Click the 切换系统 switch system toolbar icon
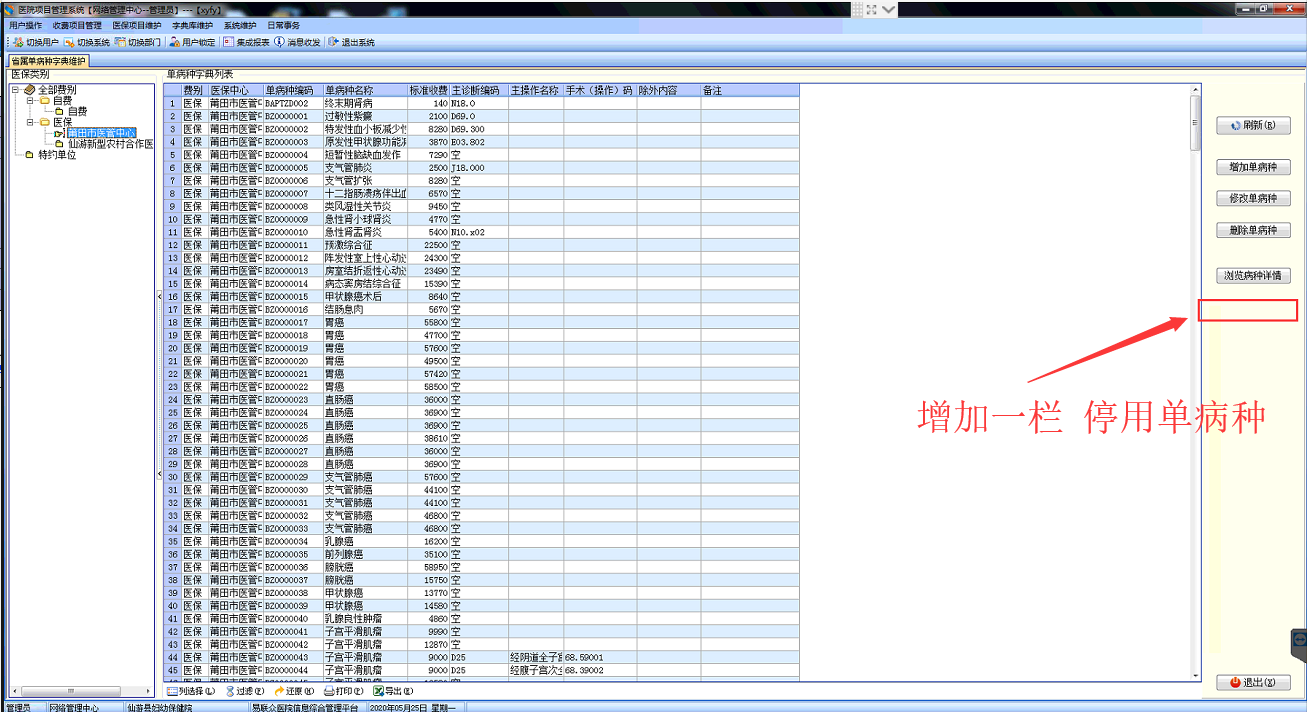 tap(69, 43)
